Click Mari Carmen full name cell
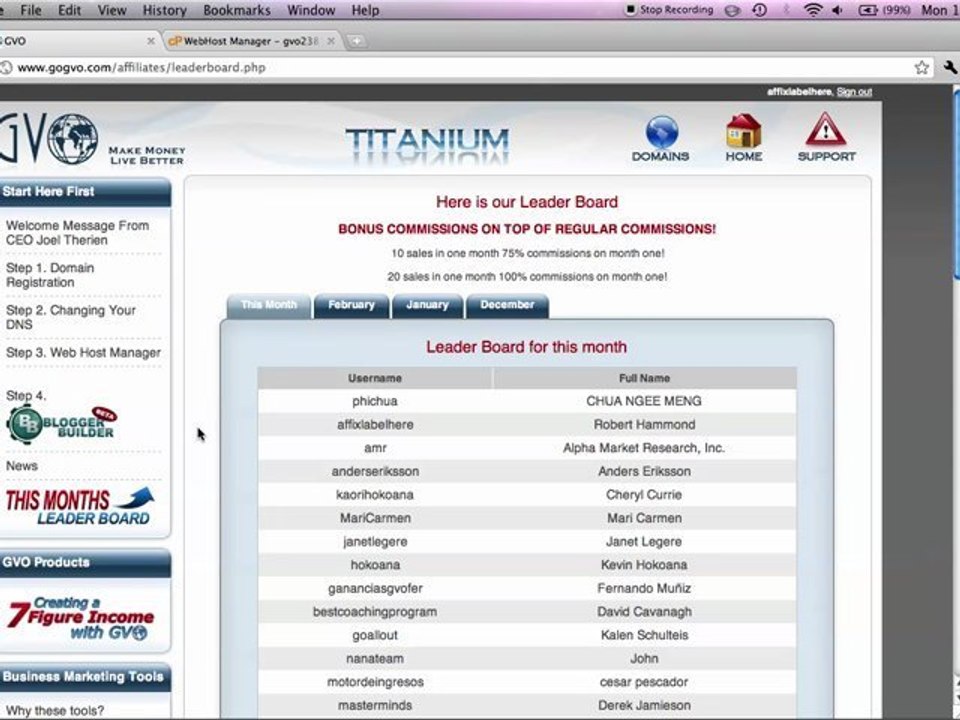The height and width of the screenshot is (720, 960). coord(644,518)
